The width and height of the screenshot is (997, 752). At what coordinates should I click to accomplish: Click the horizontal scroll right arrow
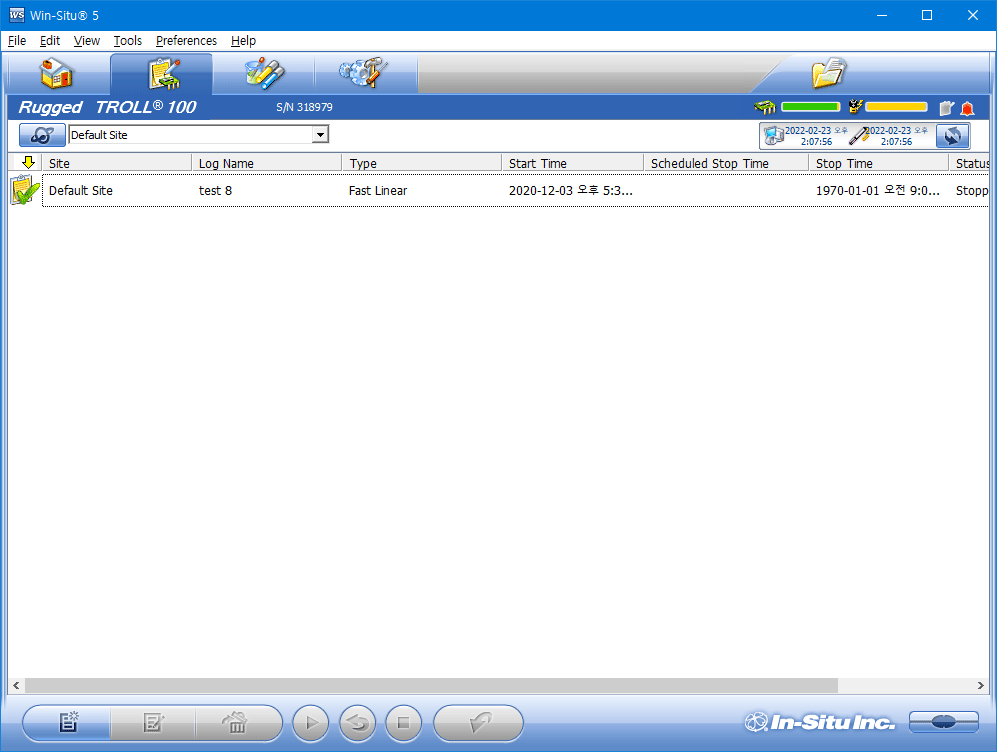coord(980,685)
